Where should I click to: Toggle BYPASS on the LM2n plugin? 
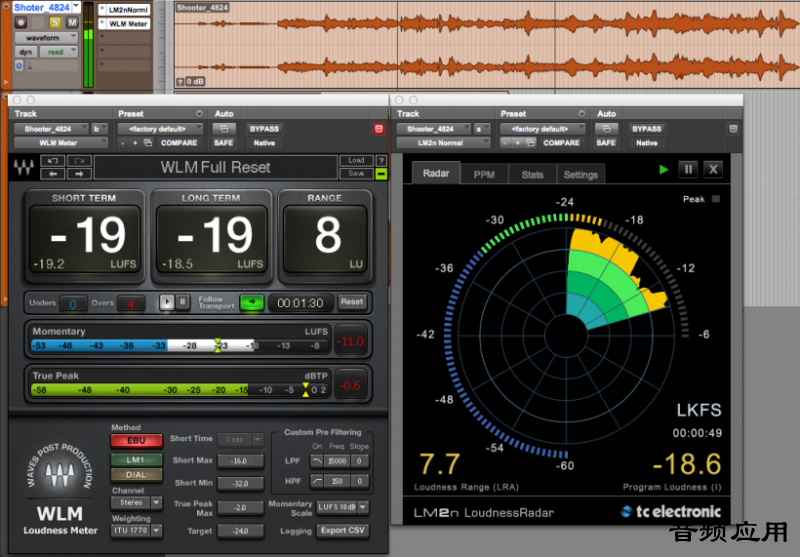click(646, 129)
